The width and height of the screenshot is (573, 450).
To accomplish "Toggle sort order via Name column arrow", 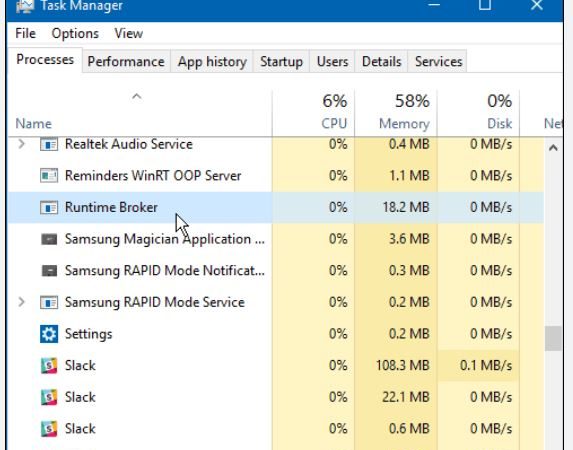I will (x=137, y=97).
